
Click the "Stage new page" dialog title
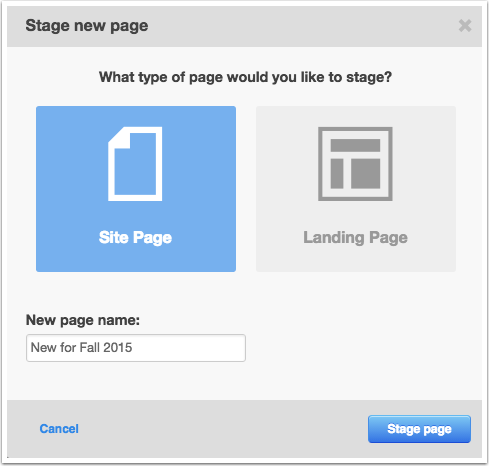click(x=87, y=26)
